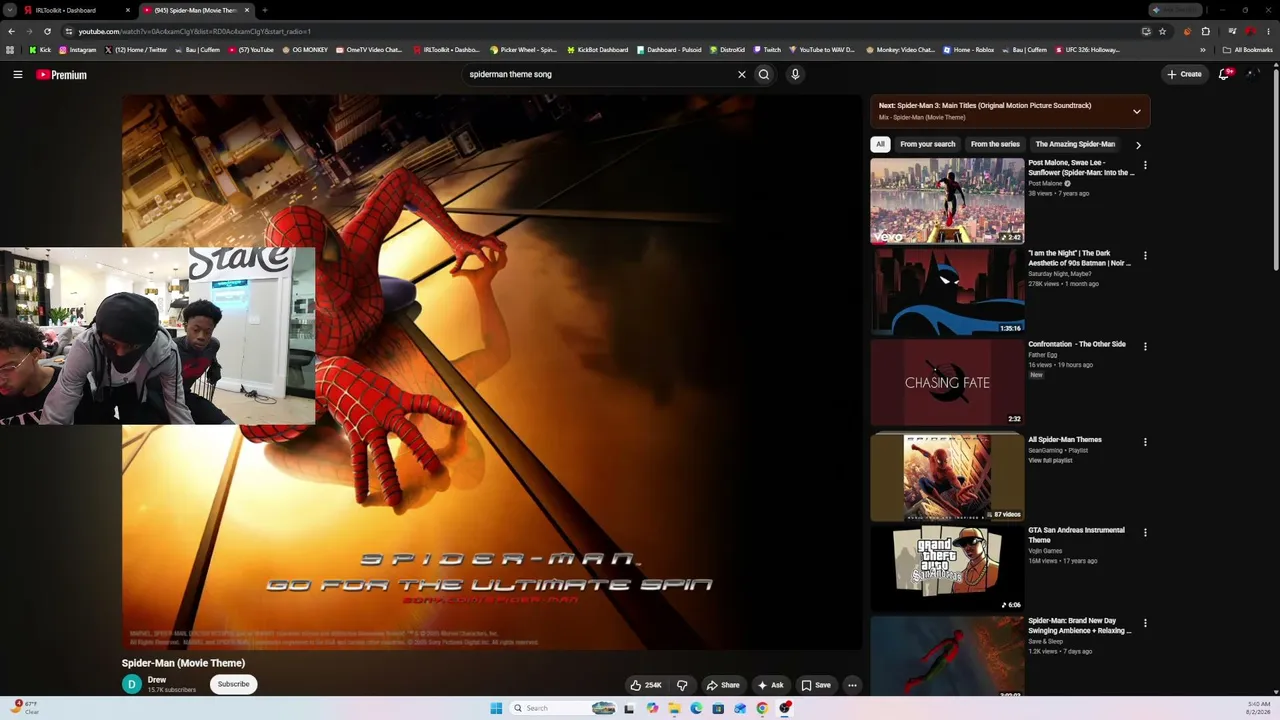Clear the search query with the X
The width and height of the screenshot is (1280, 720).
[x=742, y=74]
